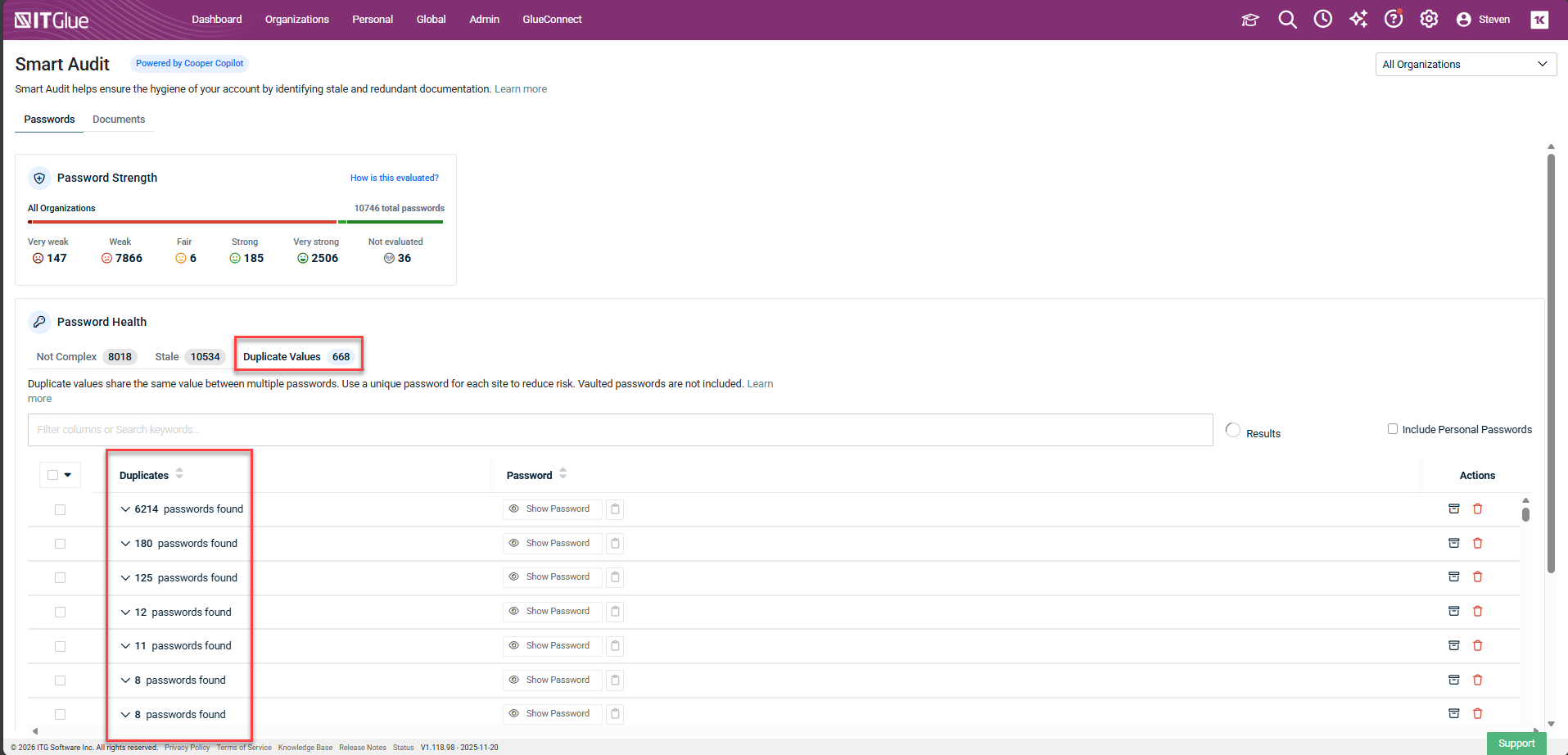Switch to the Documents tab
Screen dimensions: 1568x755
(x=119, y=120)
